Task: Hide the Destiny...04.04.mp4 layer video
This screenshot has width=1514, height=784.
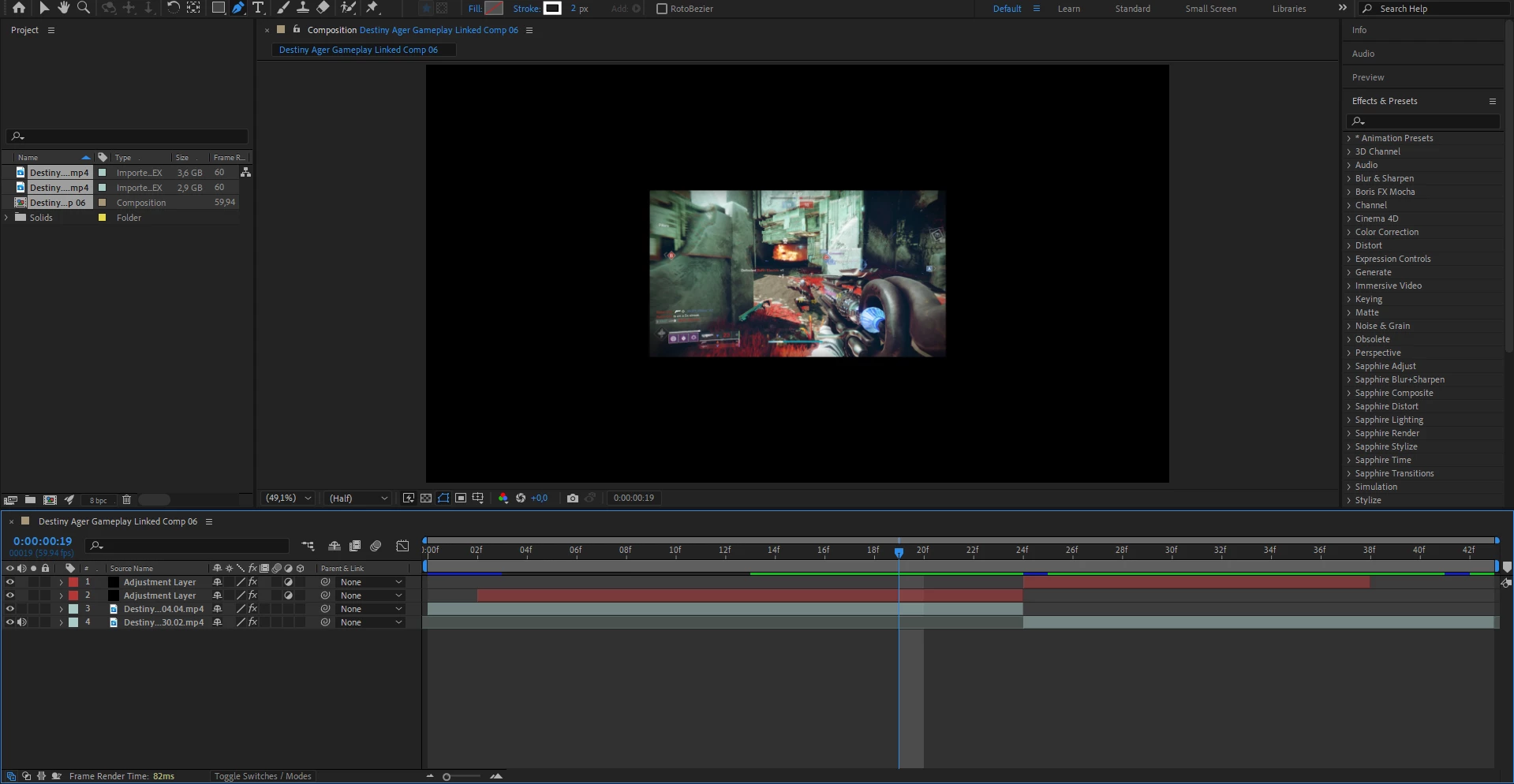Action: point(10,609)
